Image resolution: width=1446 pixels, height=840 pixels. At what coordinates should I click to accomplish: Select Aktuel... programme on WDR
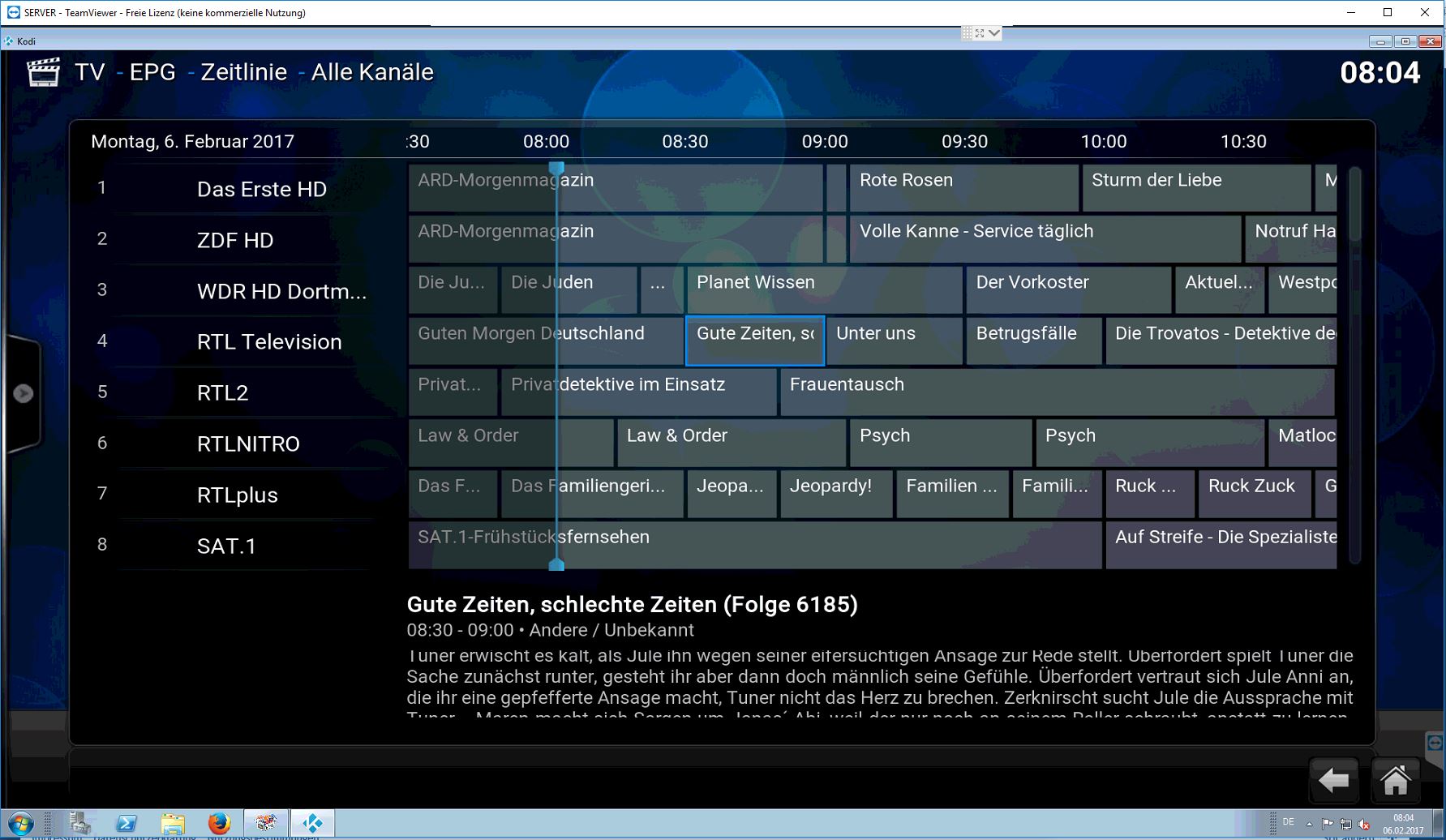[x=1220, y=289]
